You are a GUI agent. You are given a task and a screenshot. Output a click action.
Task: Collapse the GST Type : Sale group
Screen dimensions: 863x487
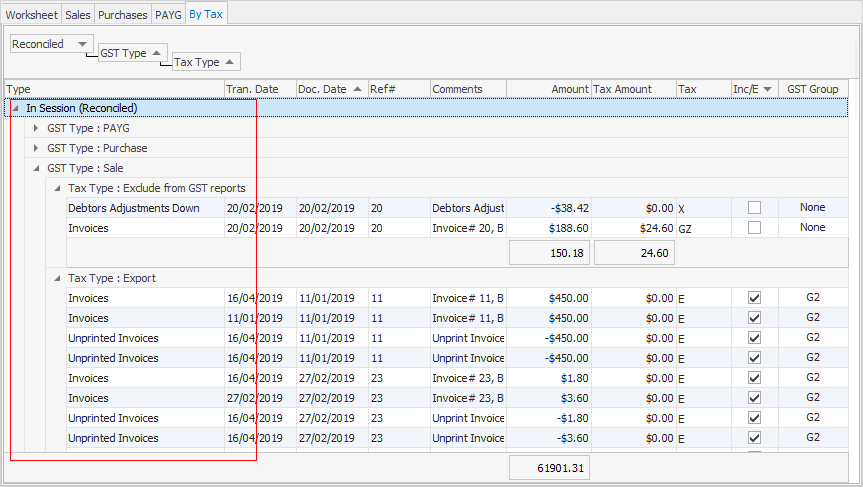click(x=37, y=168)
